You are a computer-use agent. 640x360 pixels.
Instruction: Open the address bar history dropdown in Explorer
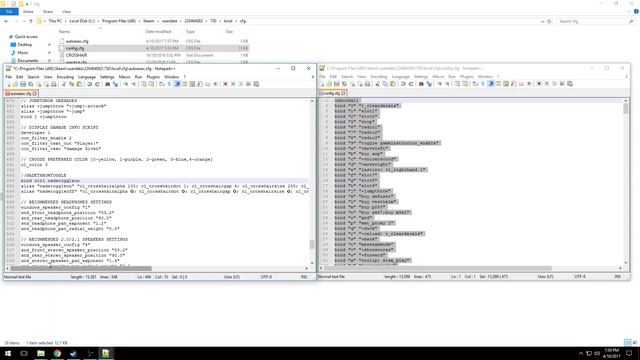click(x=542, y=21)
